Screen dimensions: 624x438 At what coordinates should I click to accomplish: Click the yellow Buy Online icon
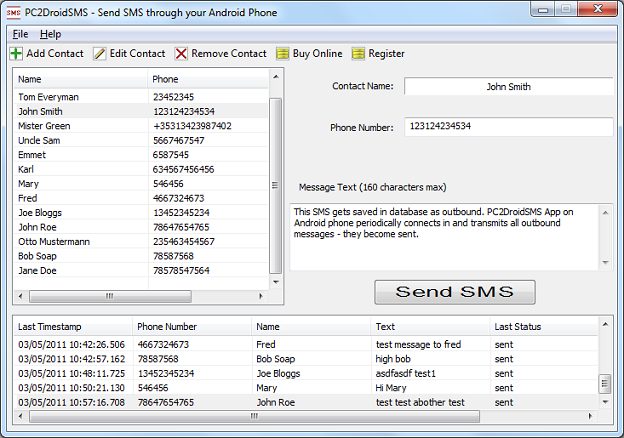(x=283, y=54)
